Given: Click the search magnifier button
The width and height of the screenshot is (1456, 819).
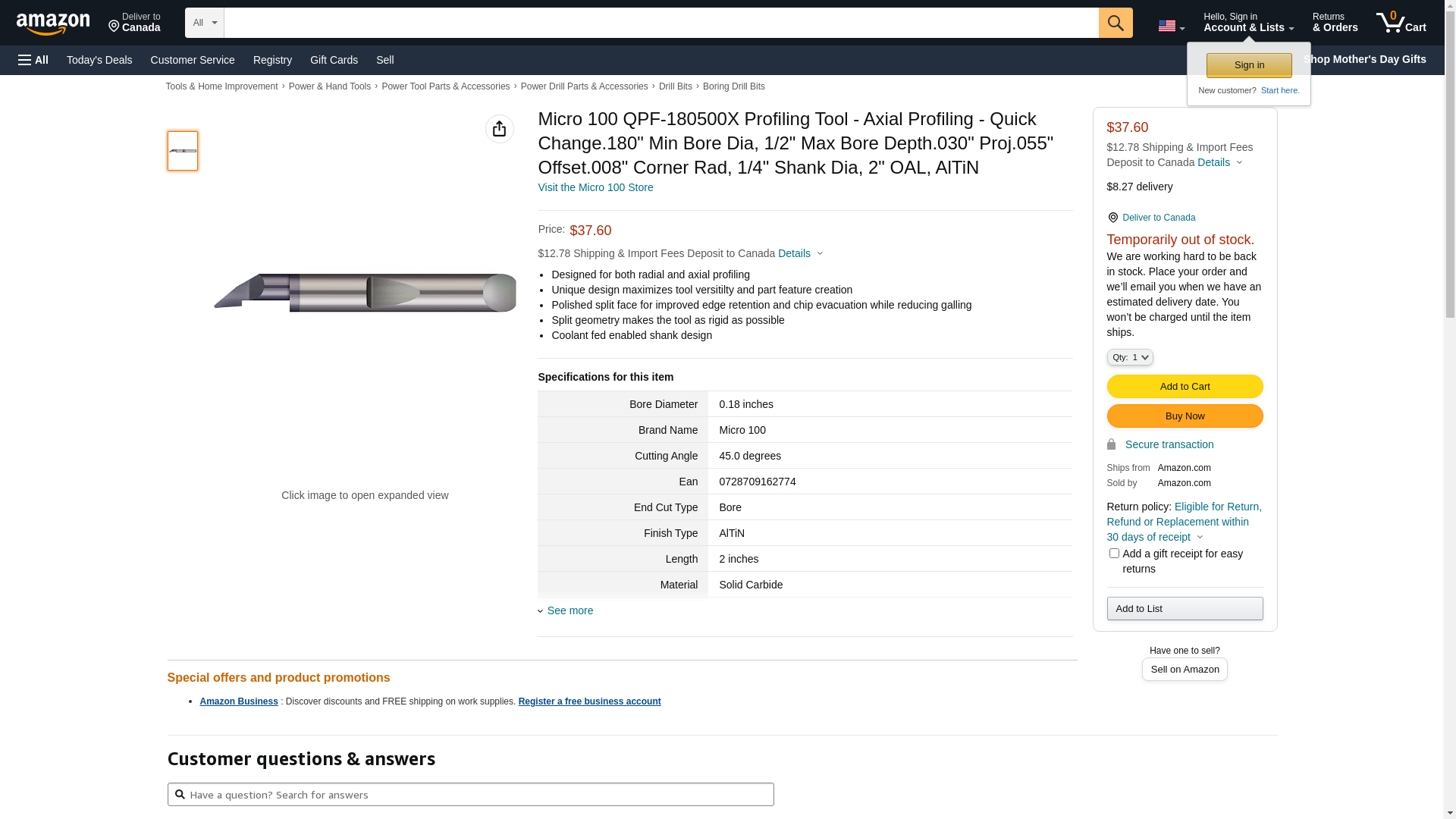Looking at the screenshot, I should [x=1115, y=23].
